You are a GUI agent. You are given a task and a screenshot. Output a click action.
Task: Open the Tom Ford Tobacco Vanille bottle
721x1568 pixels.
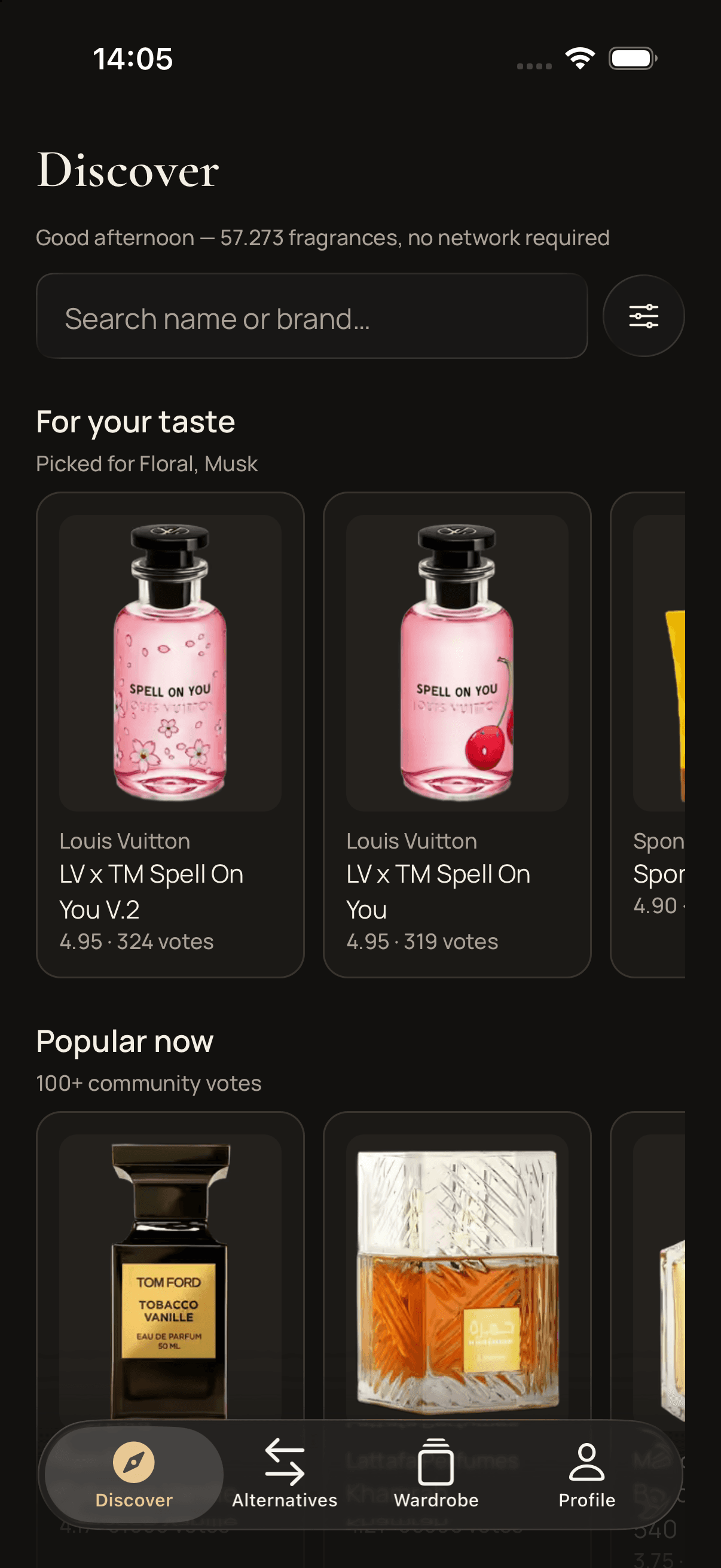(x=170, y=1279)
